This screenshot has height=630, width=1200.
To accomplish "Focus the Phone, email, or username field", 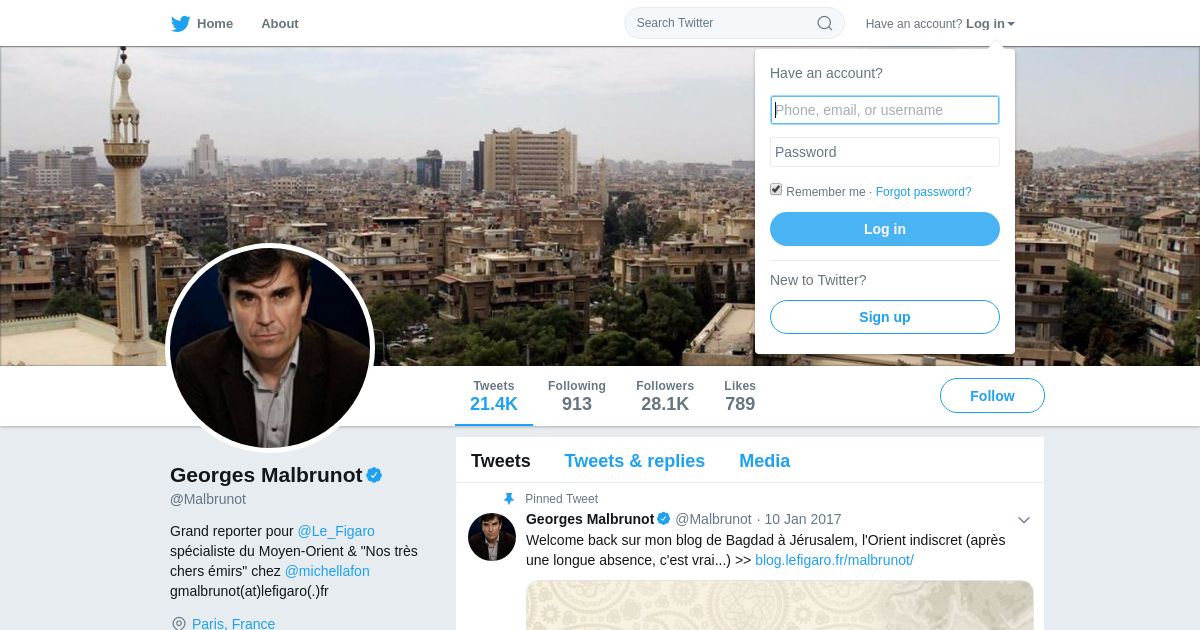I will (885, 110).
